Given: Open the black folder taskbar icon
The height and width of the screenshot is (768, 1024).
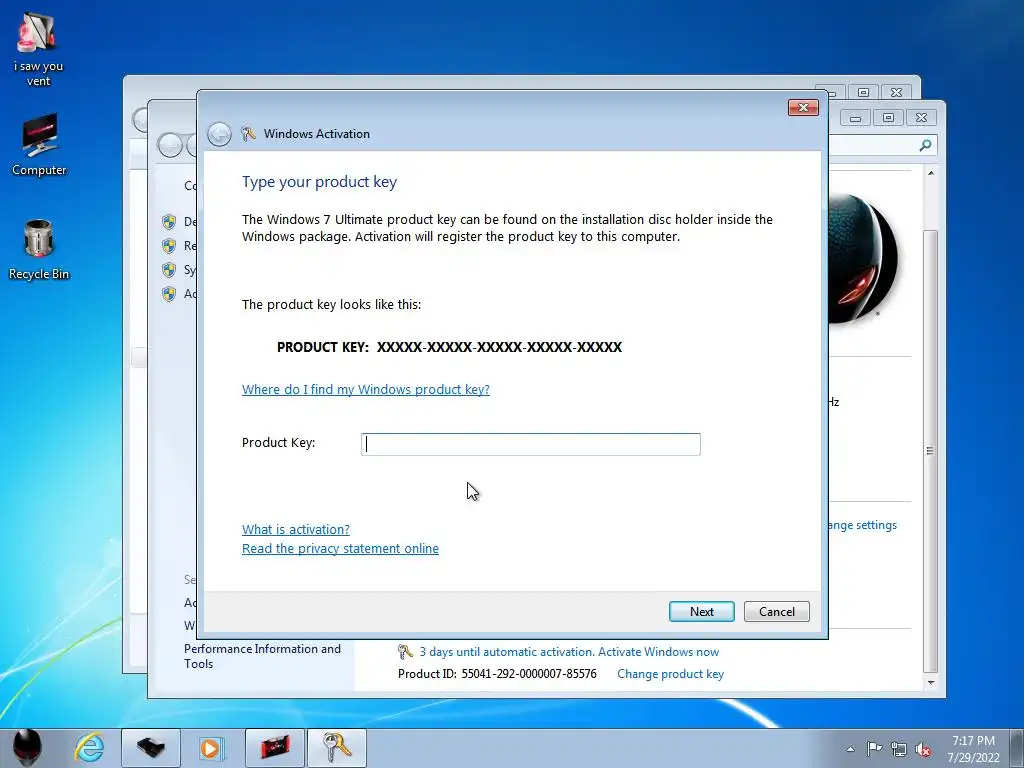Looking at the screenshot, I should click(x=151, y=748).
